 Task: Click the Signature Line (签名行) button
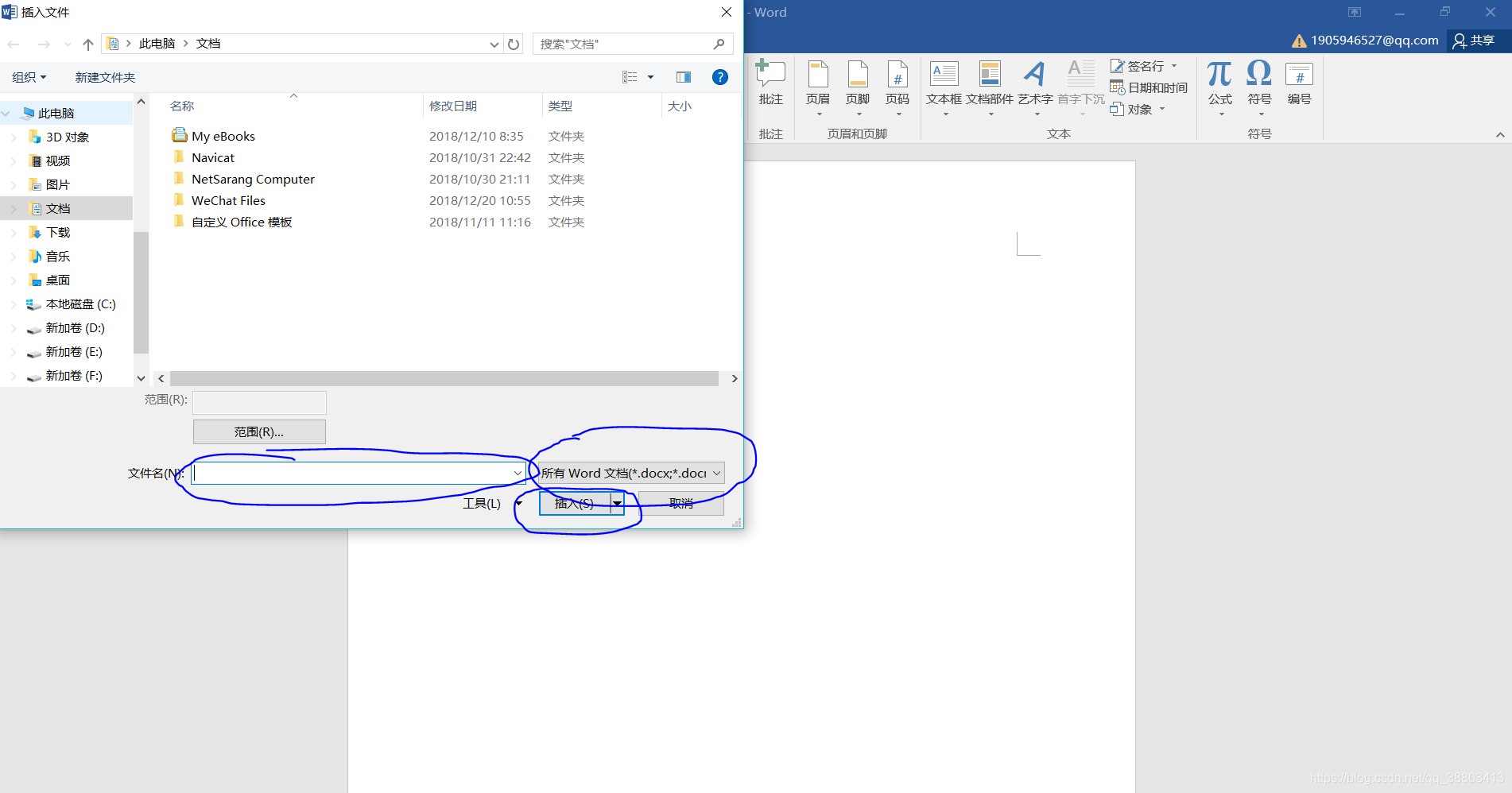point(1144,66)
